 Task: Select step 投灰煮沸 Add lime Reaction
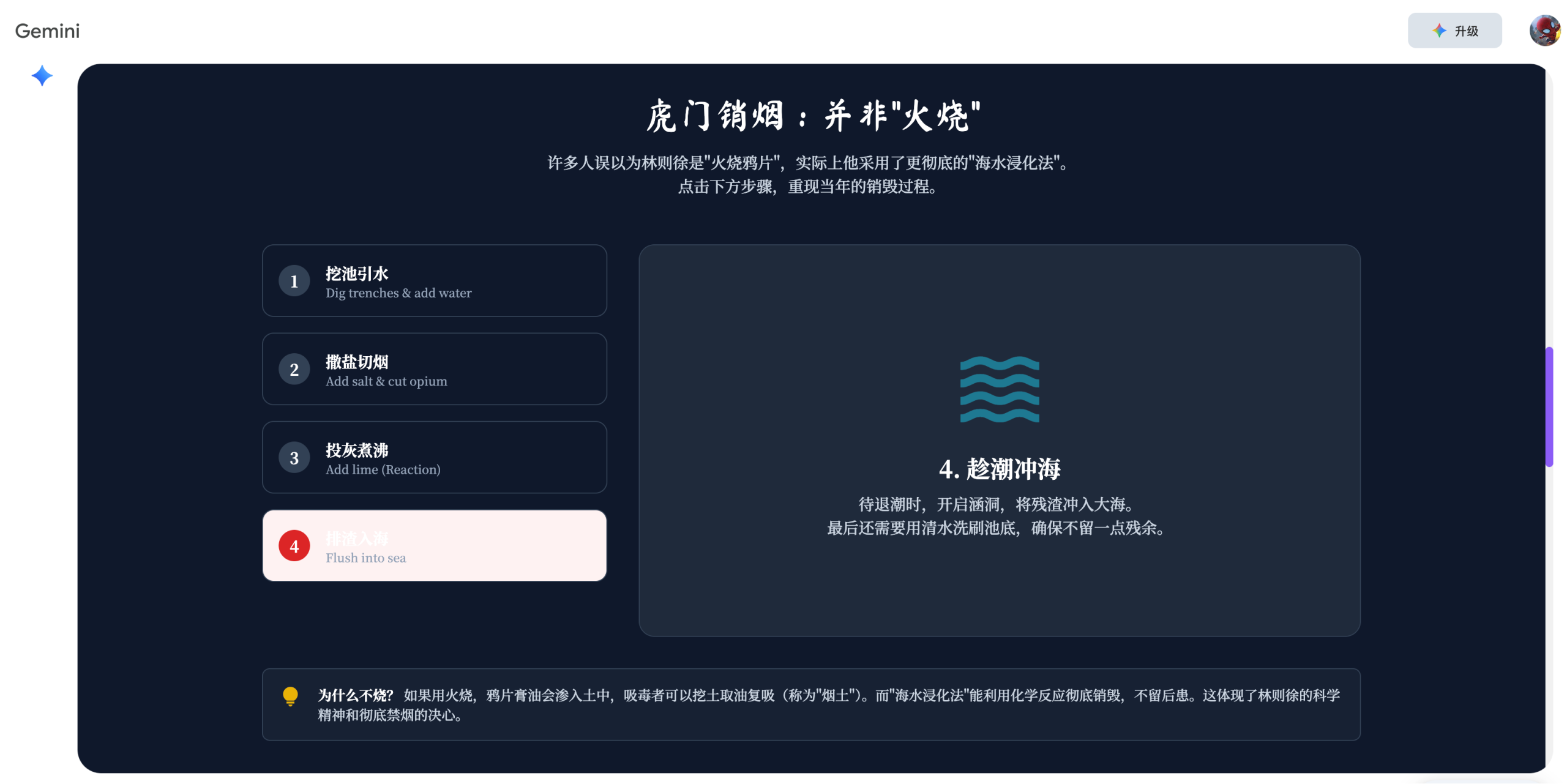[x=434, y=457]
